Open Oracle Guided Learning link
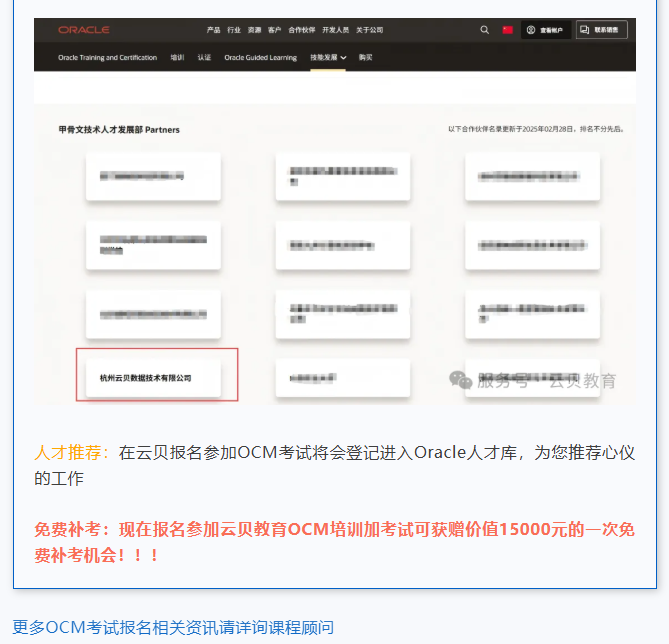Image resolution: width=669 pixels, height=644 pixels. point(261,58)
